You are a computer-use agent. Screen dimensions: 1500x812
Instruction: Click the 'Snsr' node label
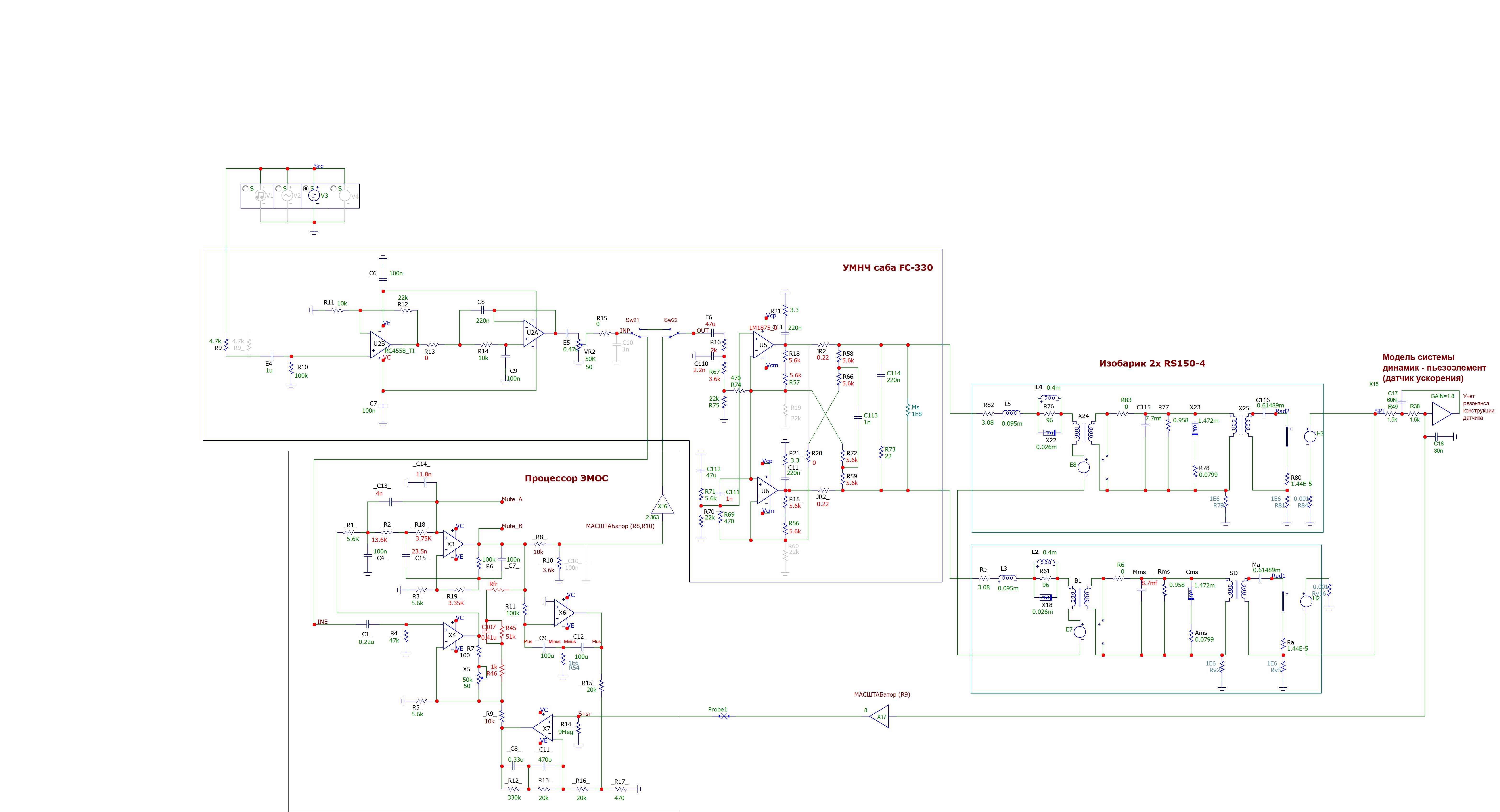point(585,714)
